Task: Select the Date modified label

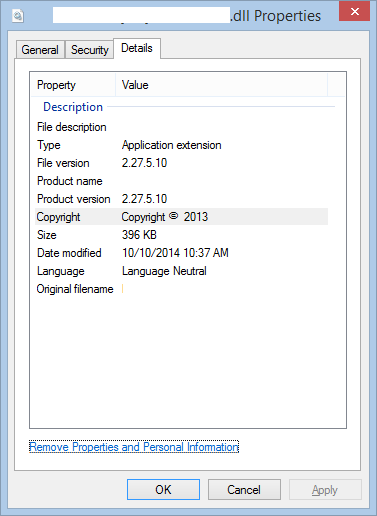Action: pos(69,253)
